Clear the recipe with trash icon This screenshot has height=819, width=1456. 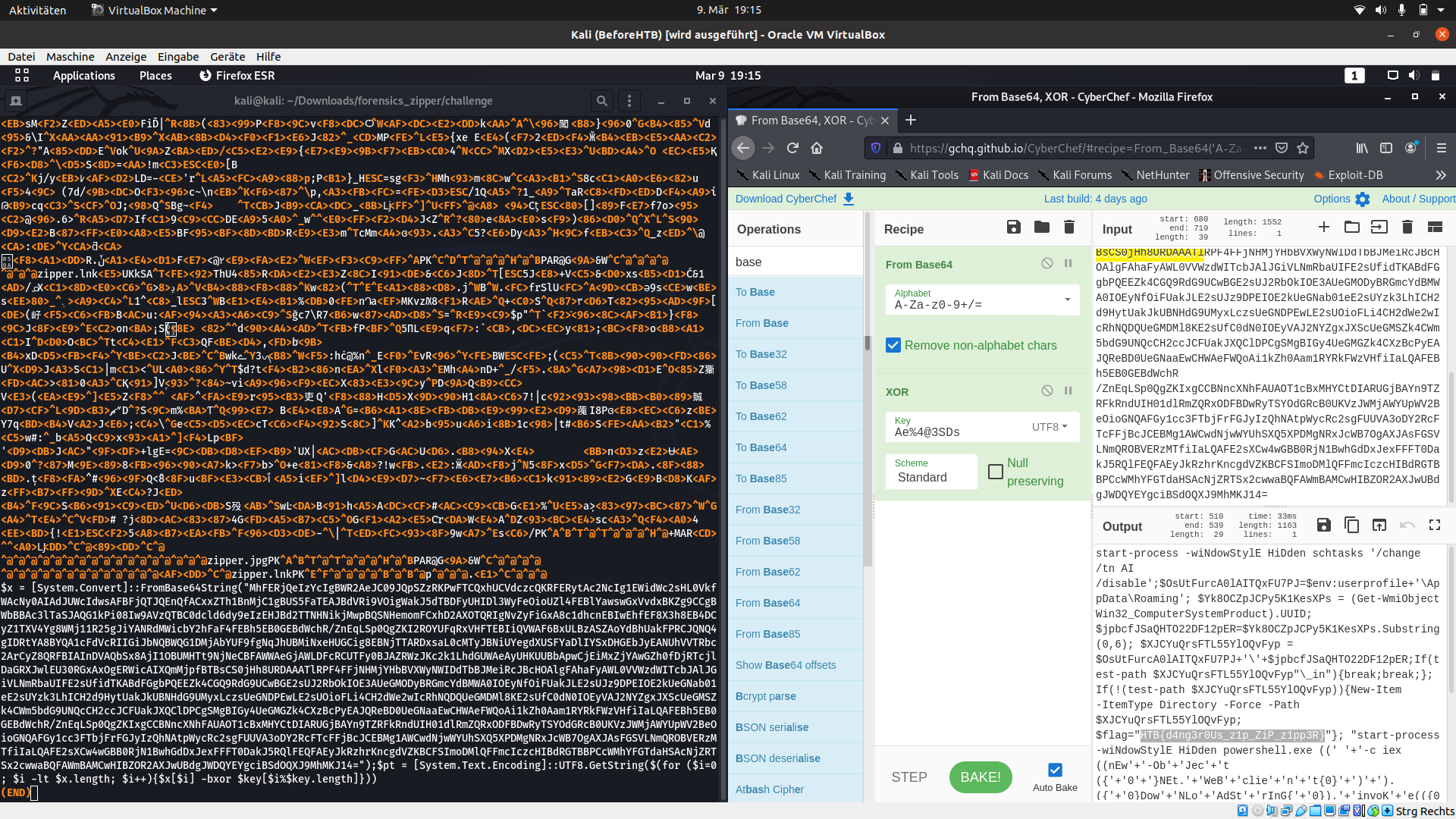point(1069,227)
